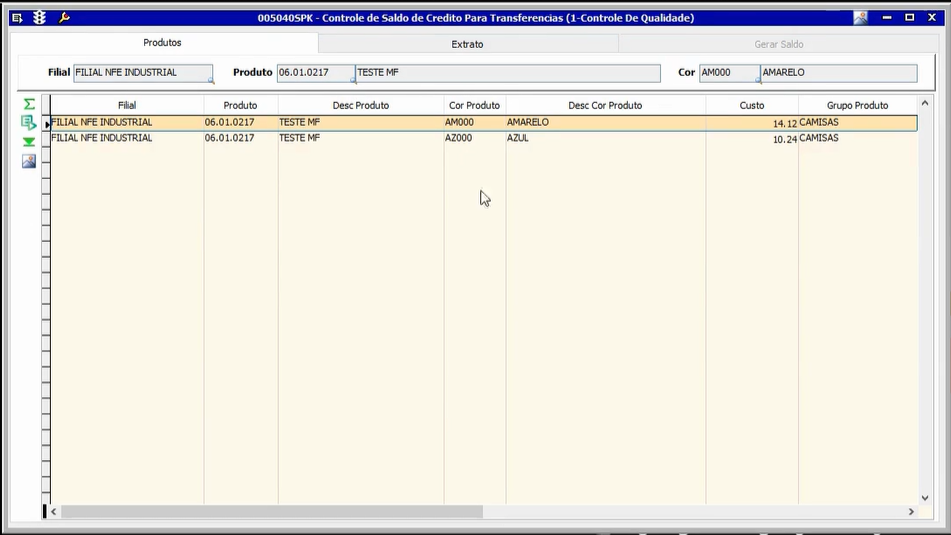Viewport: 951px width, 535px height.
Task: Click the horizontal scrollbar thumb
Action: point(272,512)
